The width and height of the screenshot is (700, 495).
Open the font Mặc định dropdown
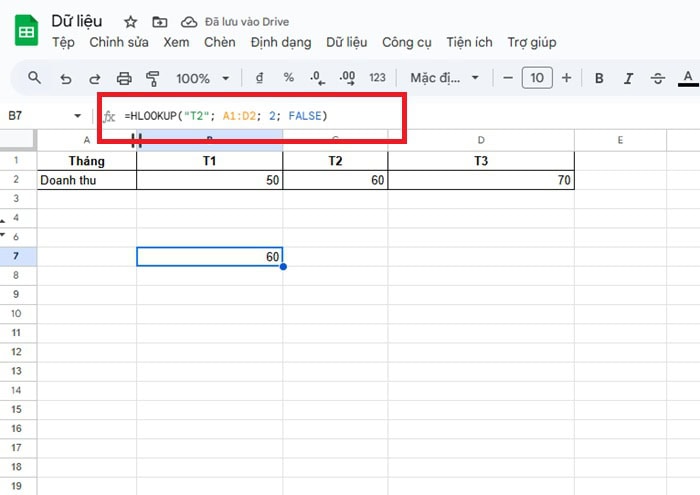tap(444, 78)
